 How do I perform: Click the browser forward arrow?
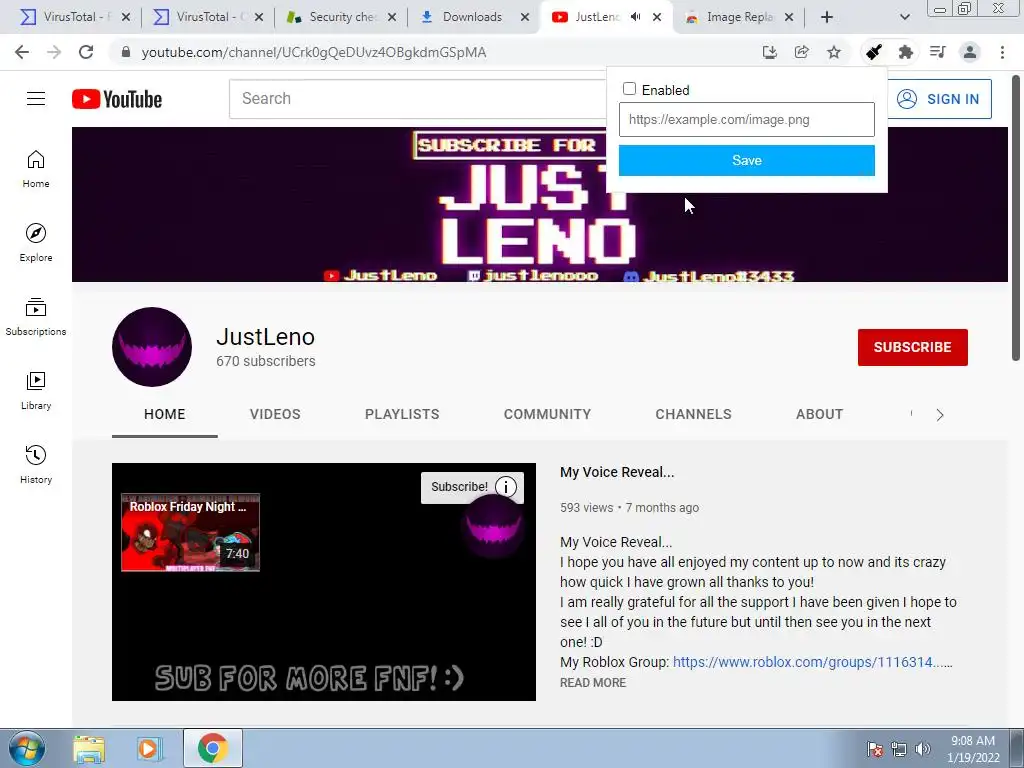(x=54, y=52)
